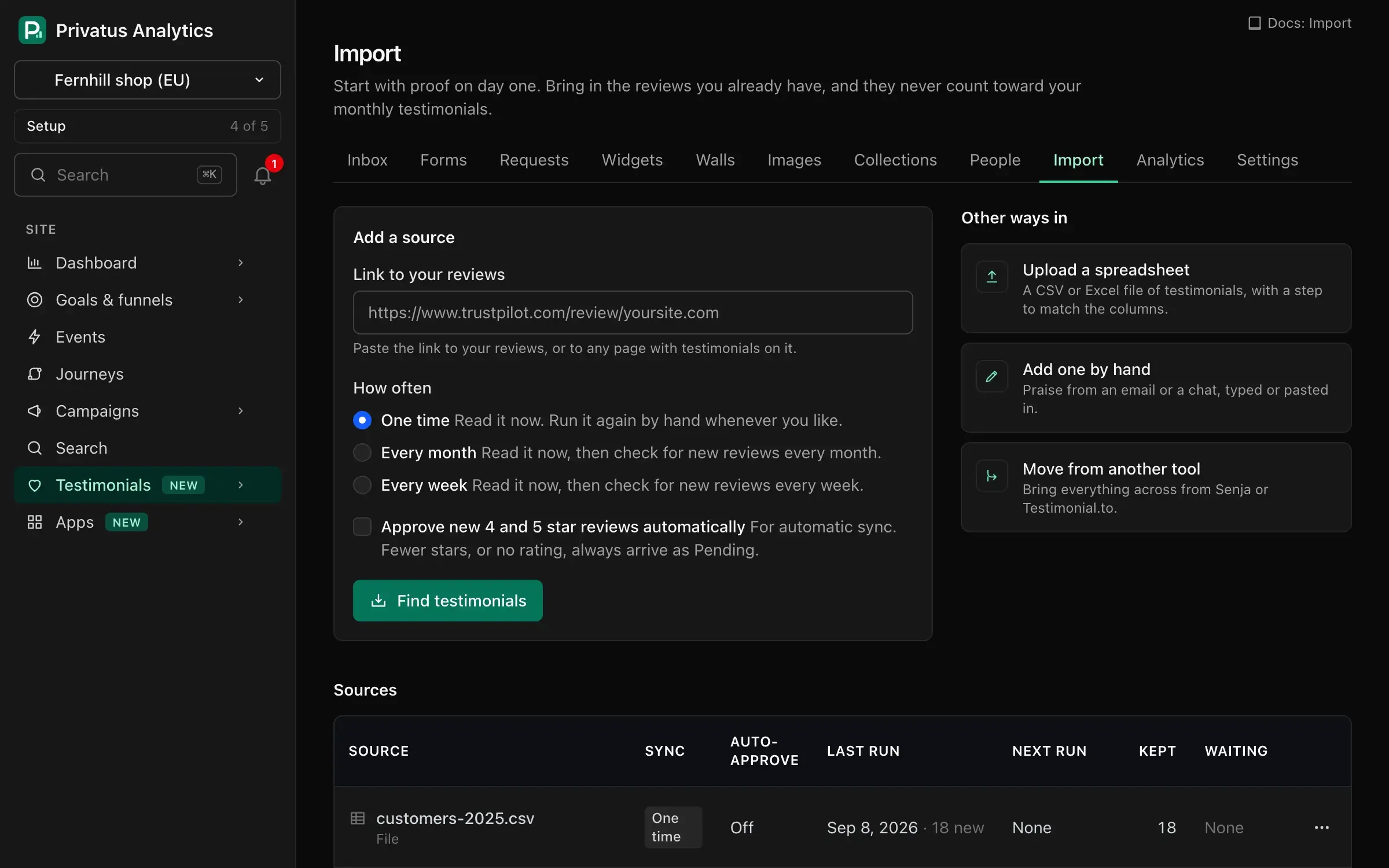The image size is (1389, 868).
Task: Open the Docs: Import link
Action: 1300,23
